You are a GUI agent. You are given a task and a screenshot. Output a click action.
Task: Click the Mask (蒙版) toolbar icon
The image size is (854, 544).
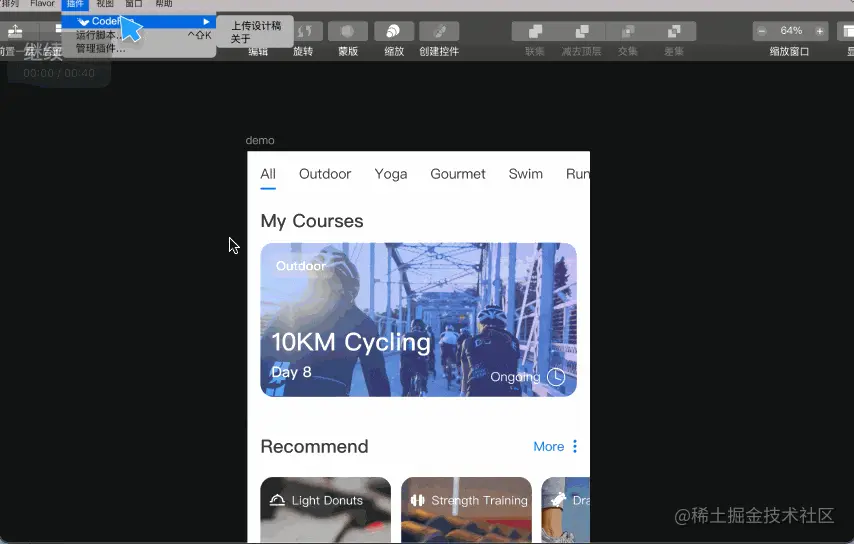click(x=347, y=32)
